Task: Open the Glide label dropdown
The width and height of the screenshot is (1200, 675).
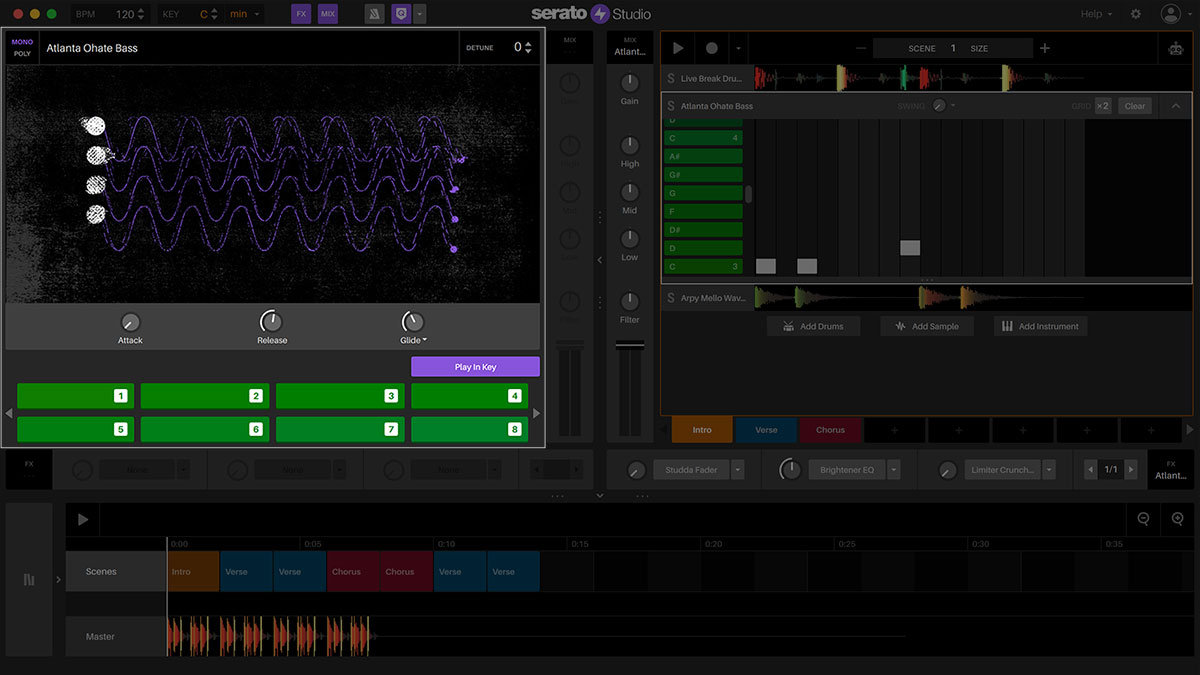Action: point(413,341)
